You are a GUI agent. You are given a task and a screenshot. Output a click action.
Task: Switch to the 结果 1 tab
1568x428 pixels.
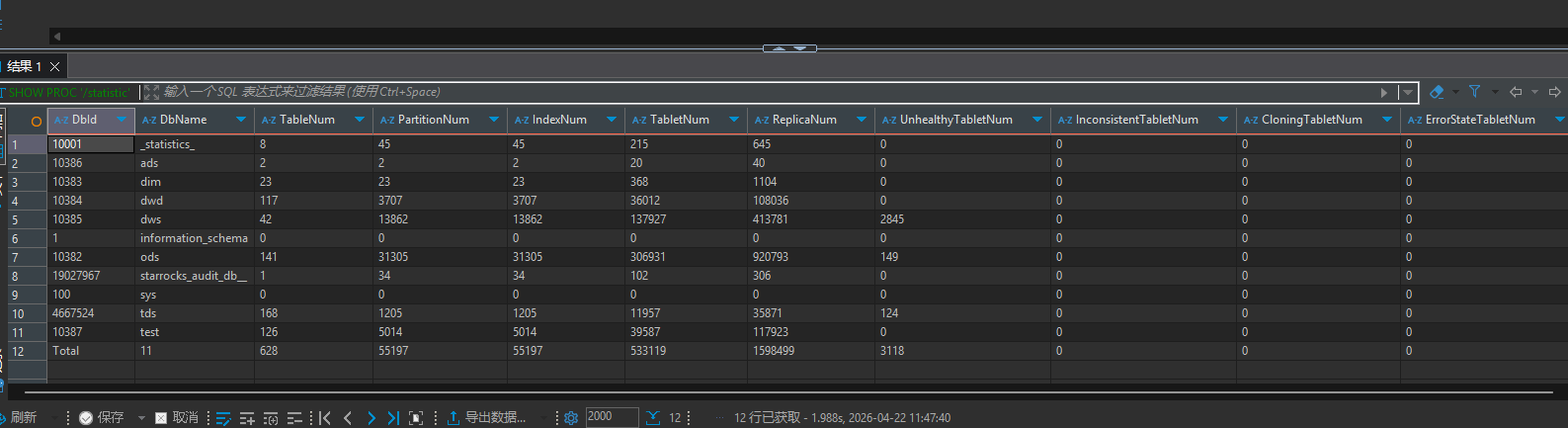pyautogui.click(x=24, y=66)
